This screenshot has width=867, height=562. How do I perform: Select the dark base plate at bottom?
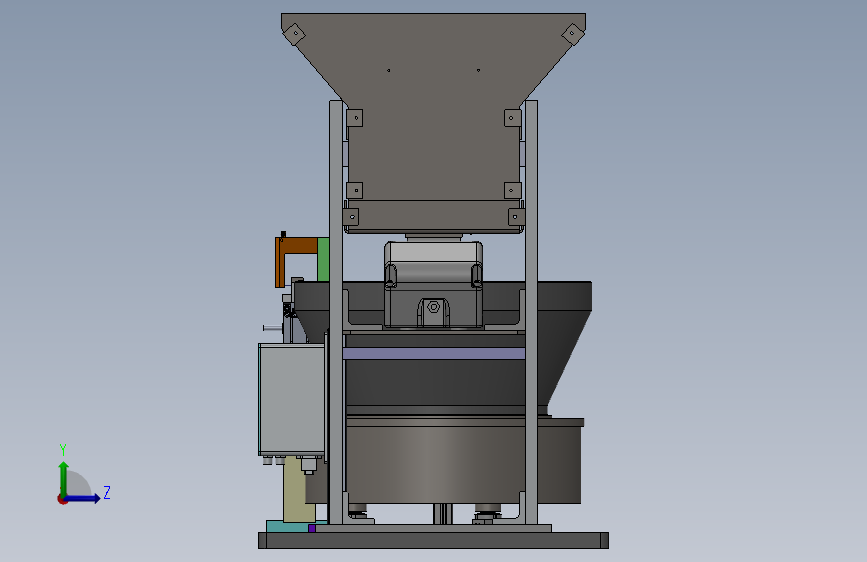click(434, 540)
